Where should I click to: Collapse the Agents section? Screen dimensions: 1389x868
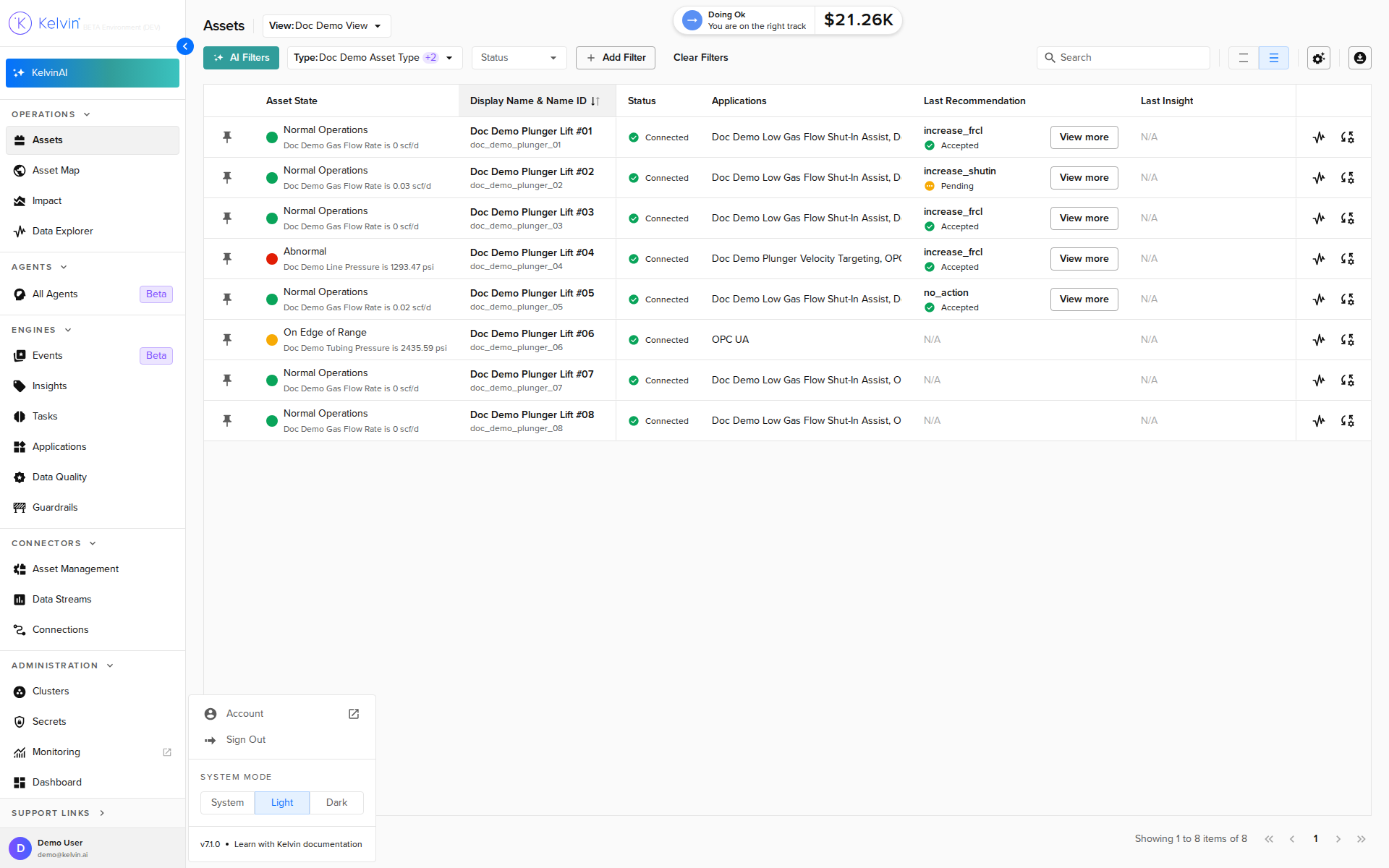(40, 267)
